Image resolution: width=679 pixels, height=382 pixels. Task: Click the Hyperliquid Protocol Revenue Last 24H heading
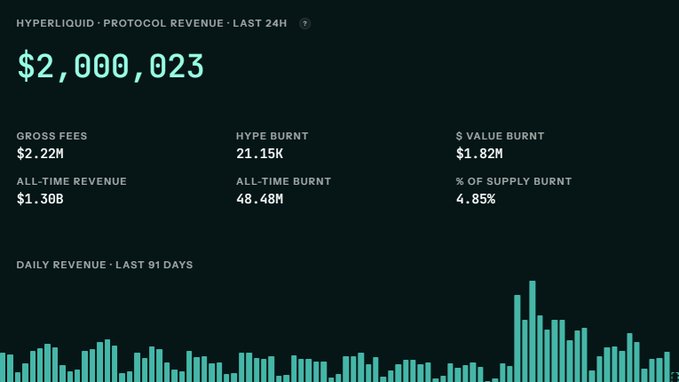(152, 23)
